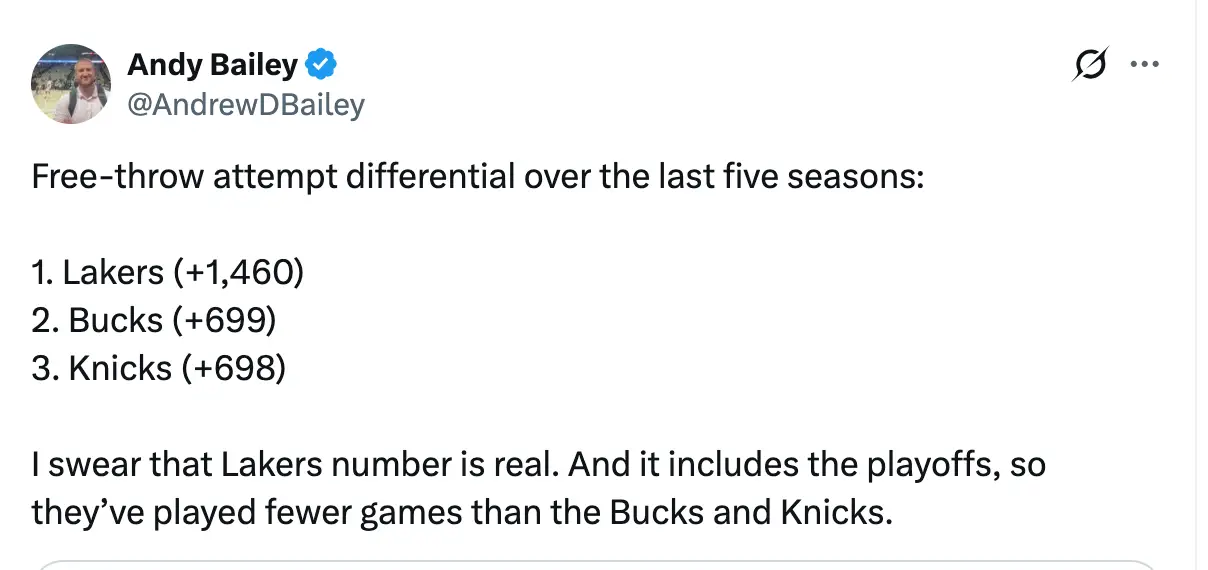The width and height of the screenshot is (1208, 570).
Task: Click the "Free-throw attempt differential" opening phrase
Action: click(274, 177)
